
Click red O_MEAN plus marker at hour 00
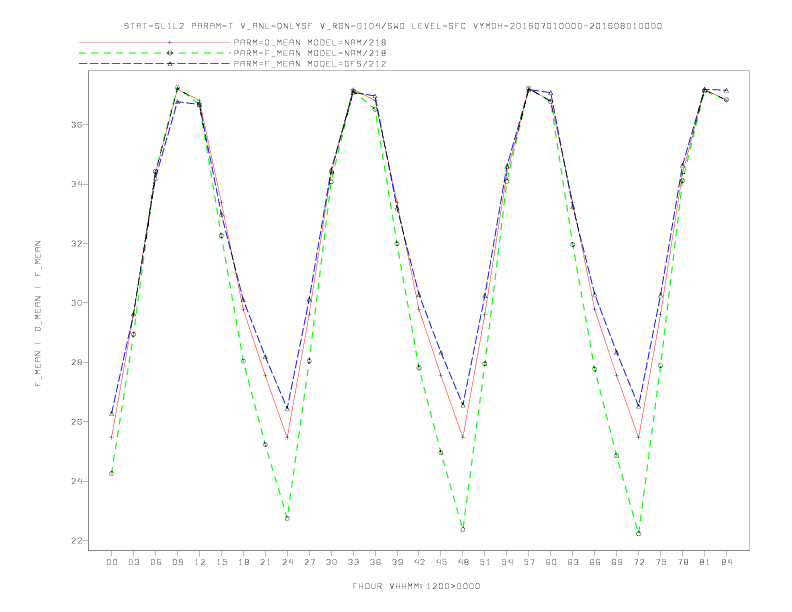[x=112, y=437]
